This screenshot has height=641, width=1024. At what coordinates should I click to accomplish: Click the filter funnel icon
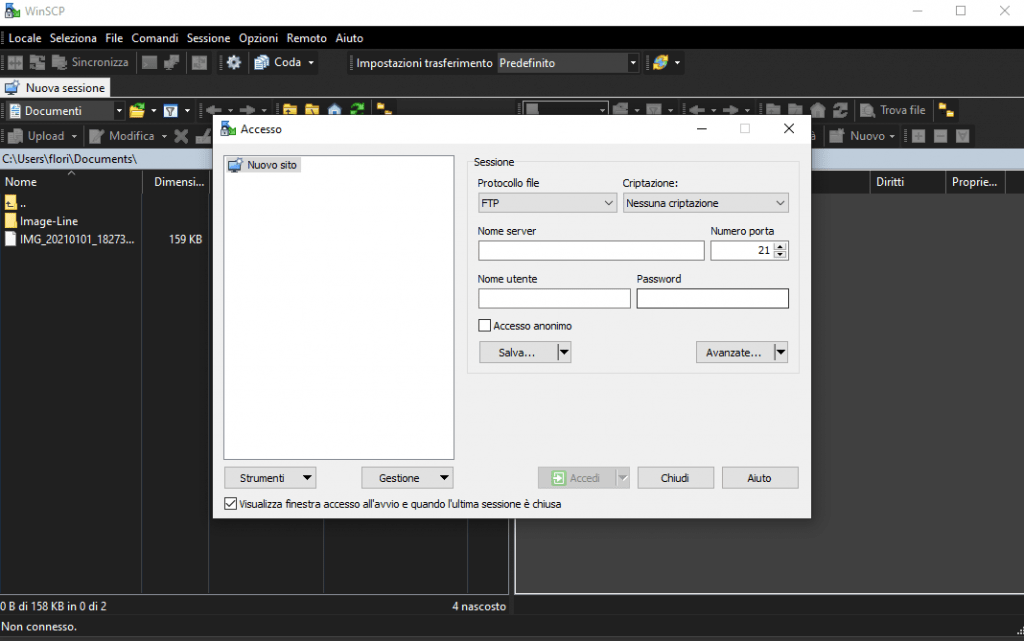coord(171,110)
